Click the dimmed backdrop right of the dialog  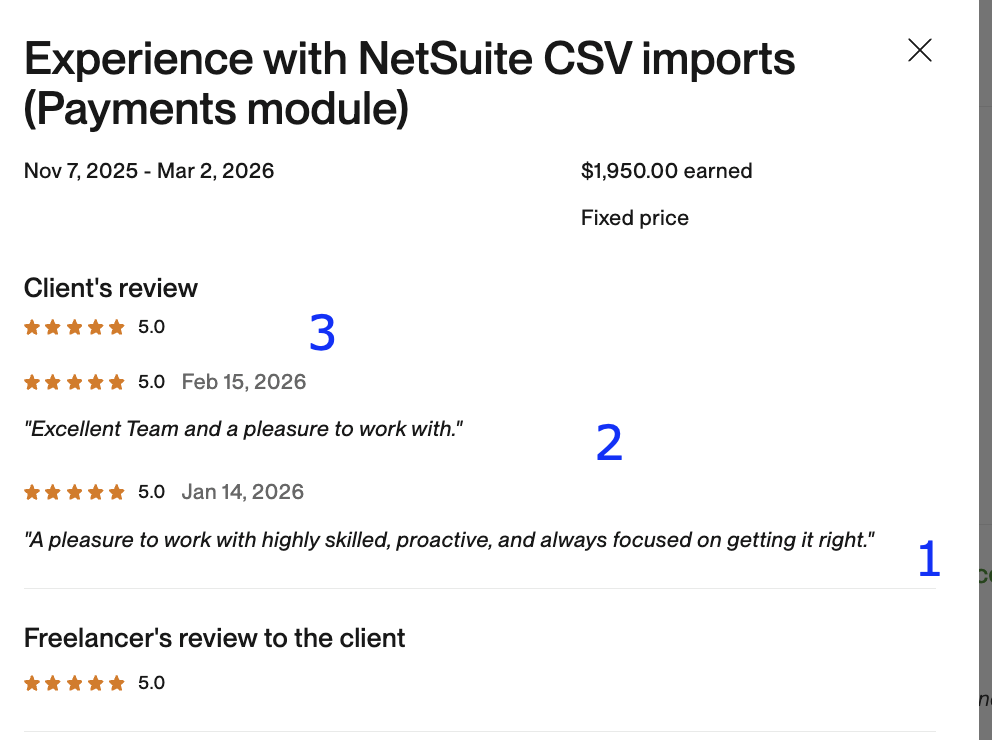tap(985, 300)
